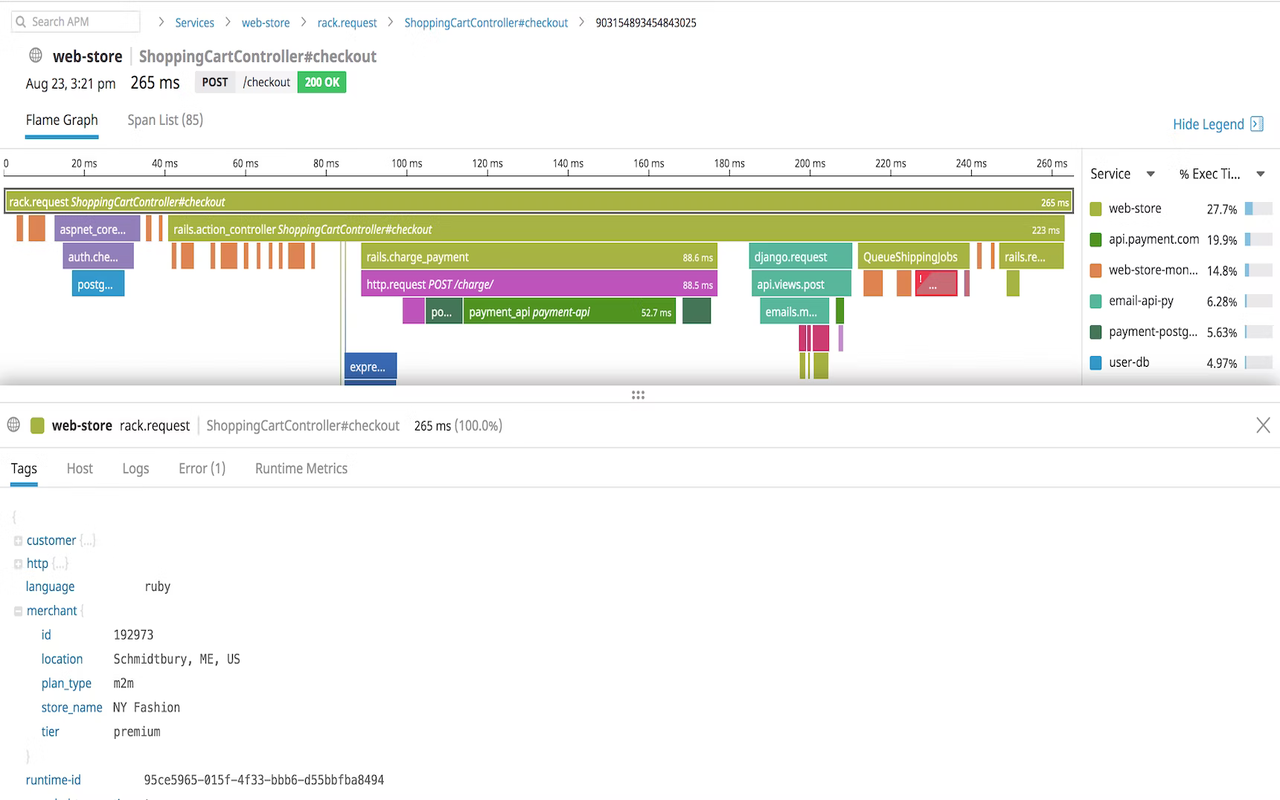The image size is (1280, 800).
Task: Select the postg... blue span bar
Action: pos(99,284)
